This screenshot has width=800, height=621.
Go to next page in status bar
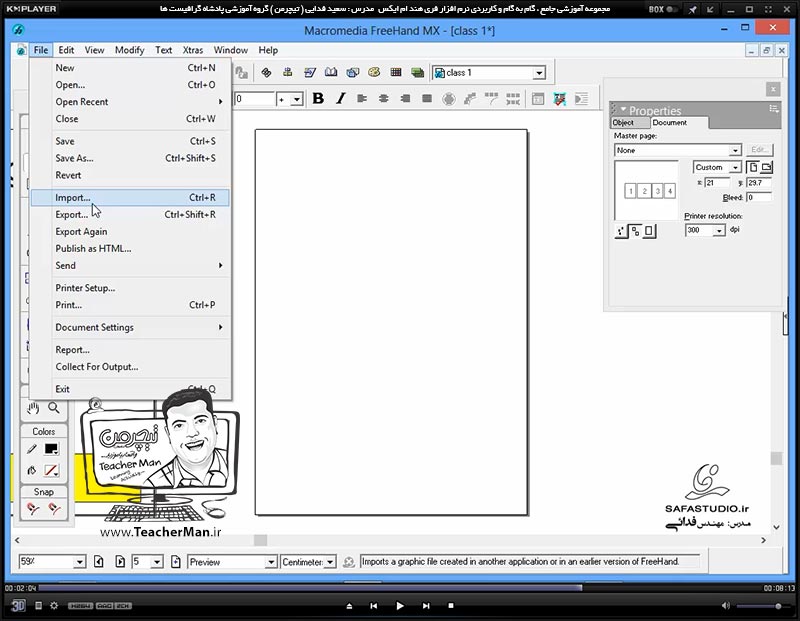coord(120,562)
